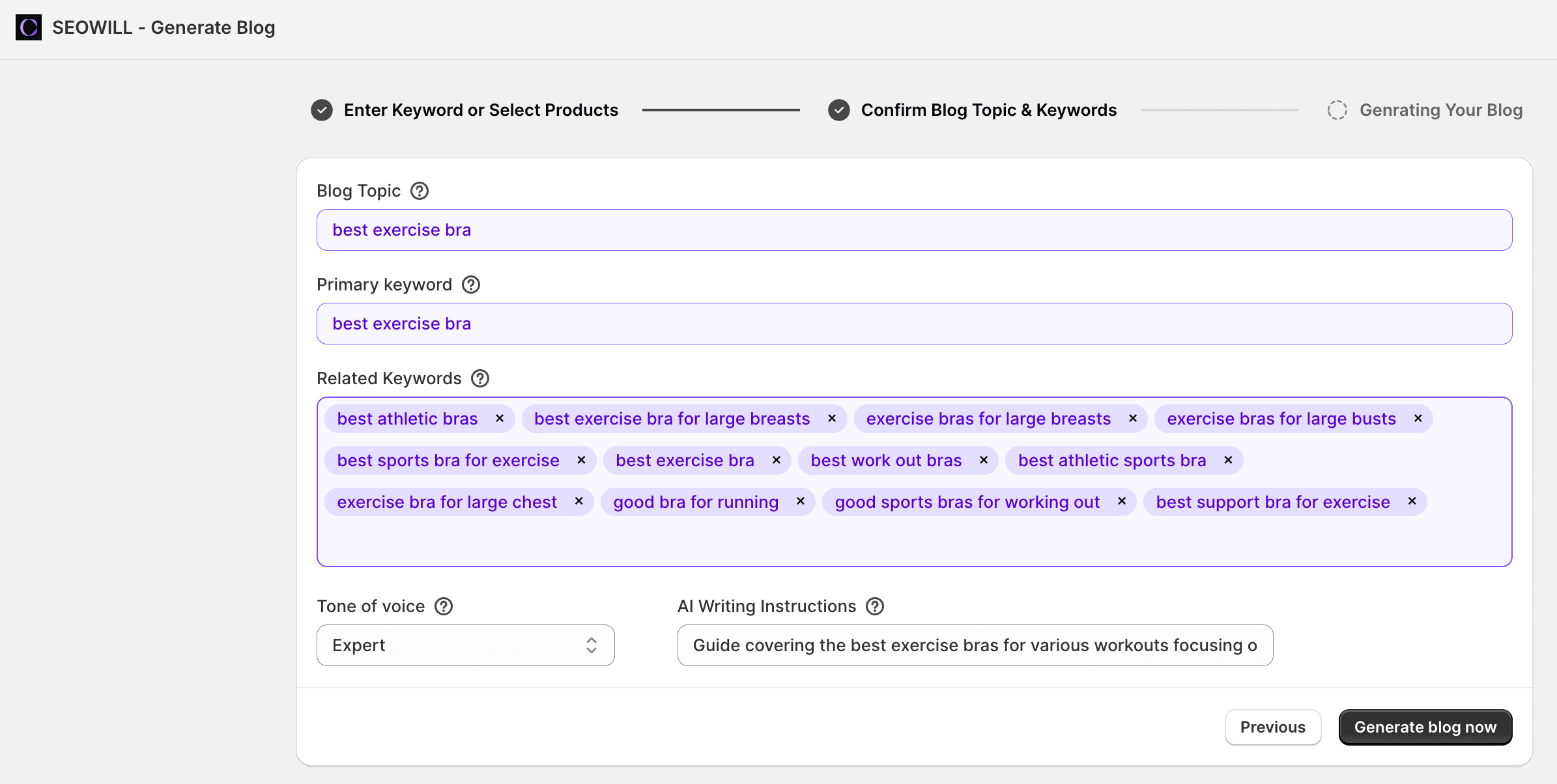Click the Tone of voice stepper chevrons

point(591,645)
